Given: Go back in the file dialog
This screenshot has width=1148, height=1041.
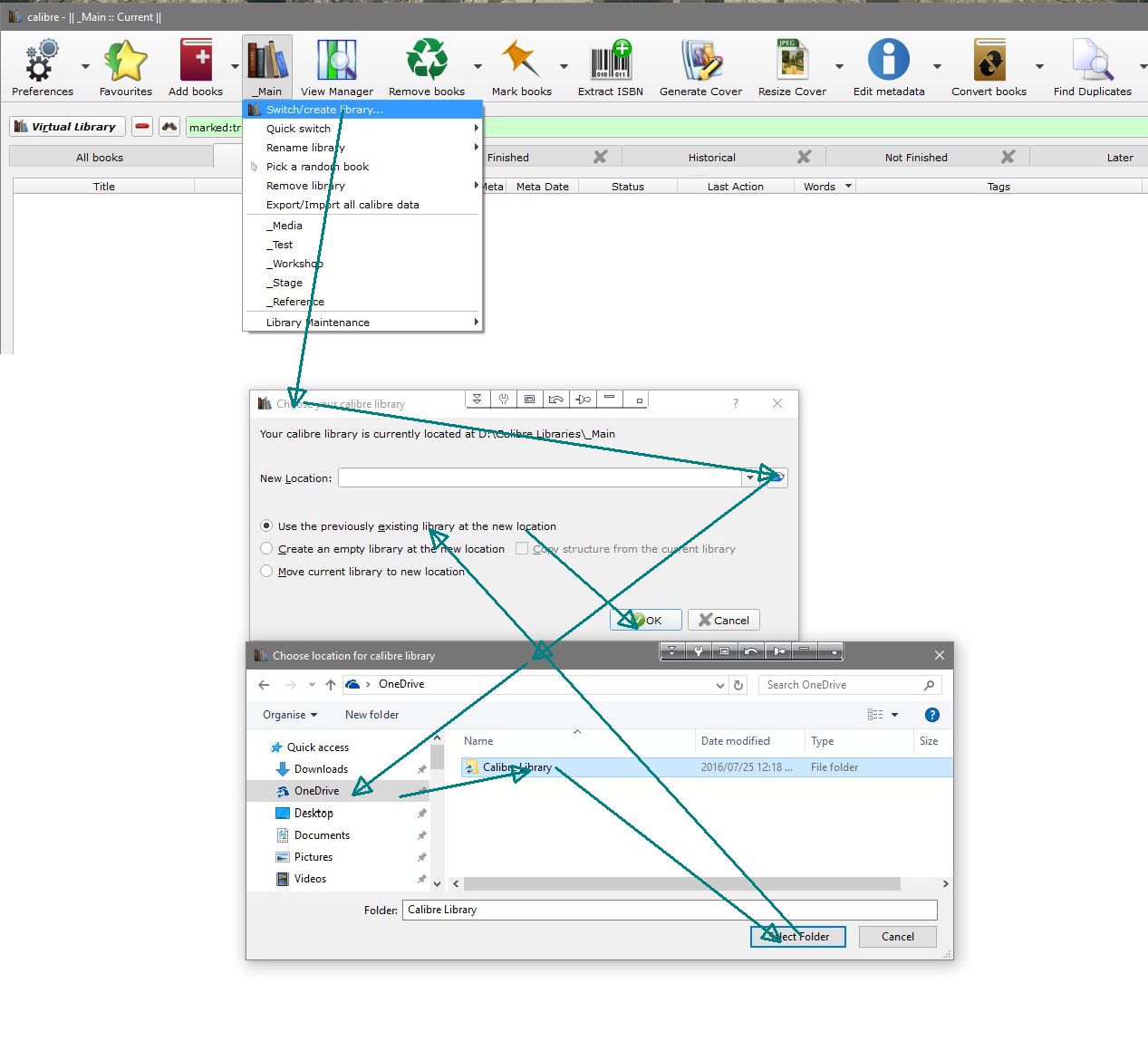Looking at the screenshot, I should click(264, 685).
